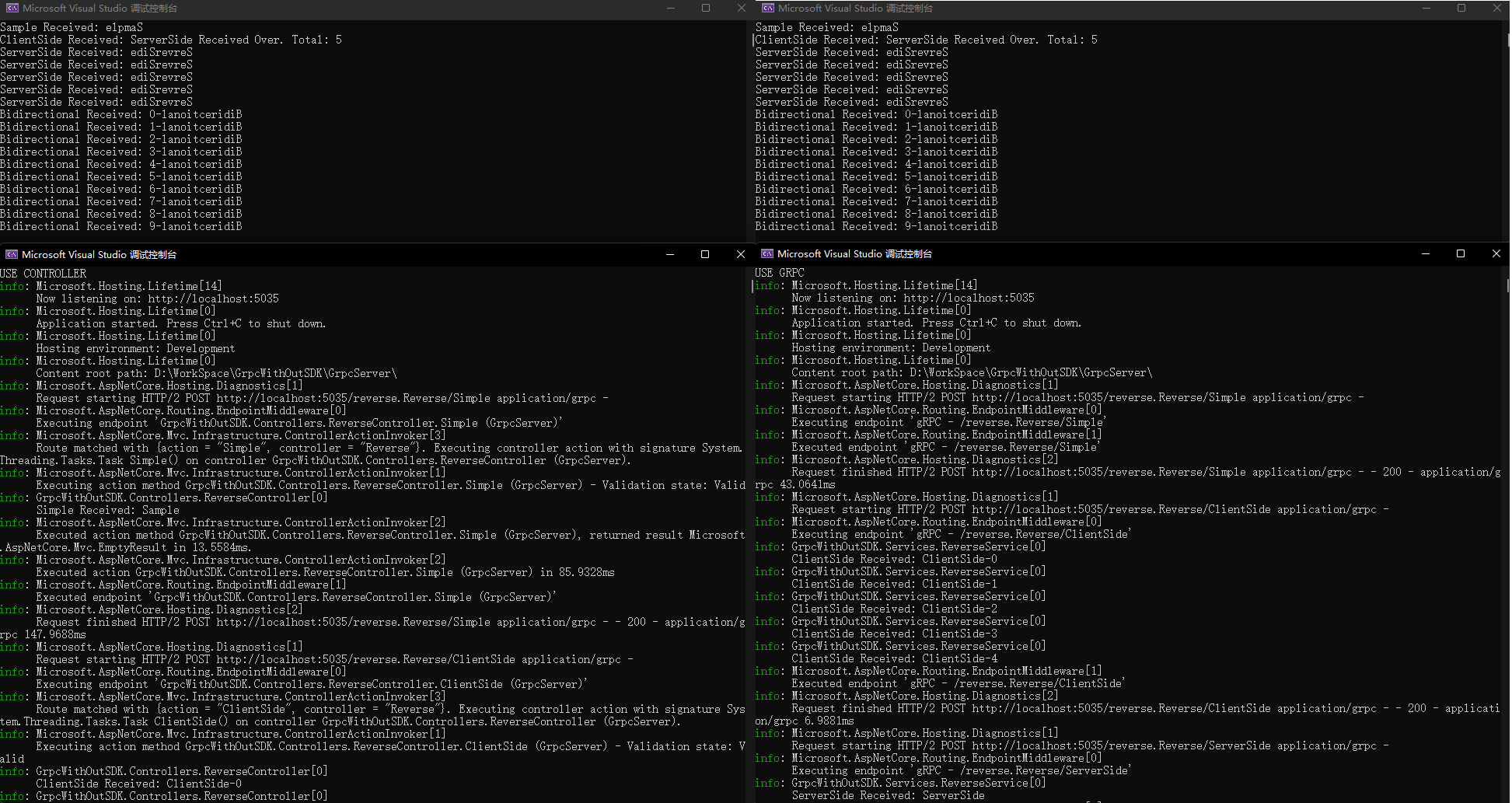Click the 'on/grpc 6.9881ms' line
Image resolution: width=1512 pixels, height=803 pixels.
[x=805, y=721]
